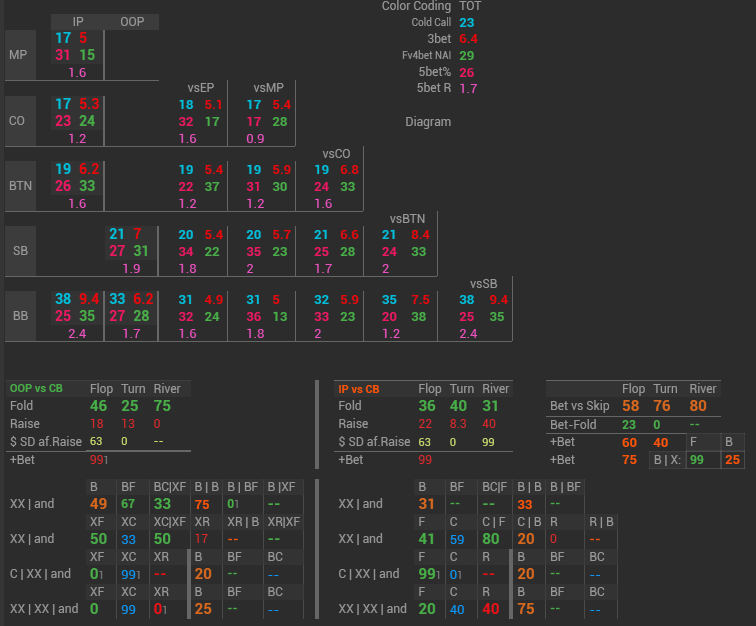Image resolution: width=756 pixels, height=626 pixels.
Task: Select the BTN position row label
Action: pos(20,185)
